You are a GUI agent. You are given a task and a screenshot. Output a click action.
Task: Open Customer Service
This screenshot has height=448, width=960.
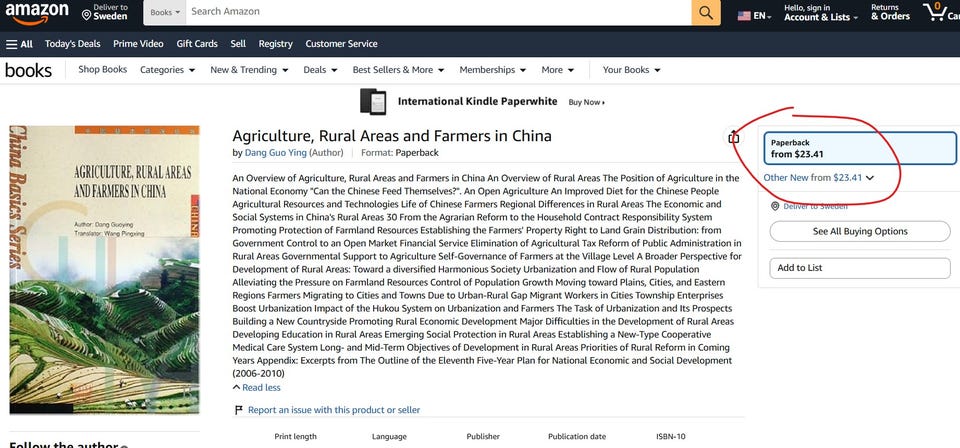[x=342, y=44]
